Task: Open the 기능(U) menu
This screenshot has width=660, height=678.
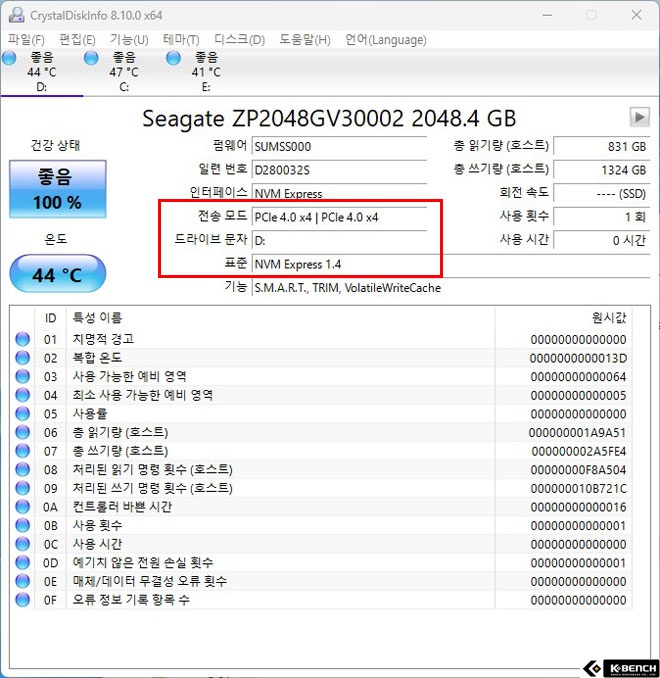Action: click(x=129, y=40)
